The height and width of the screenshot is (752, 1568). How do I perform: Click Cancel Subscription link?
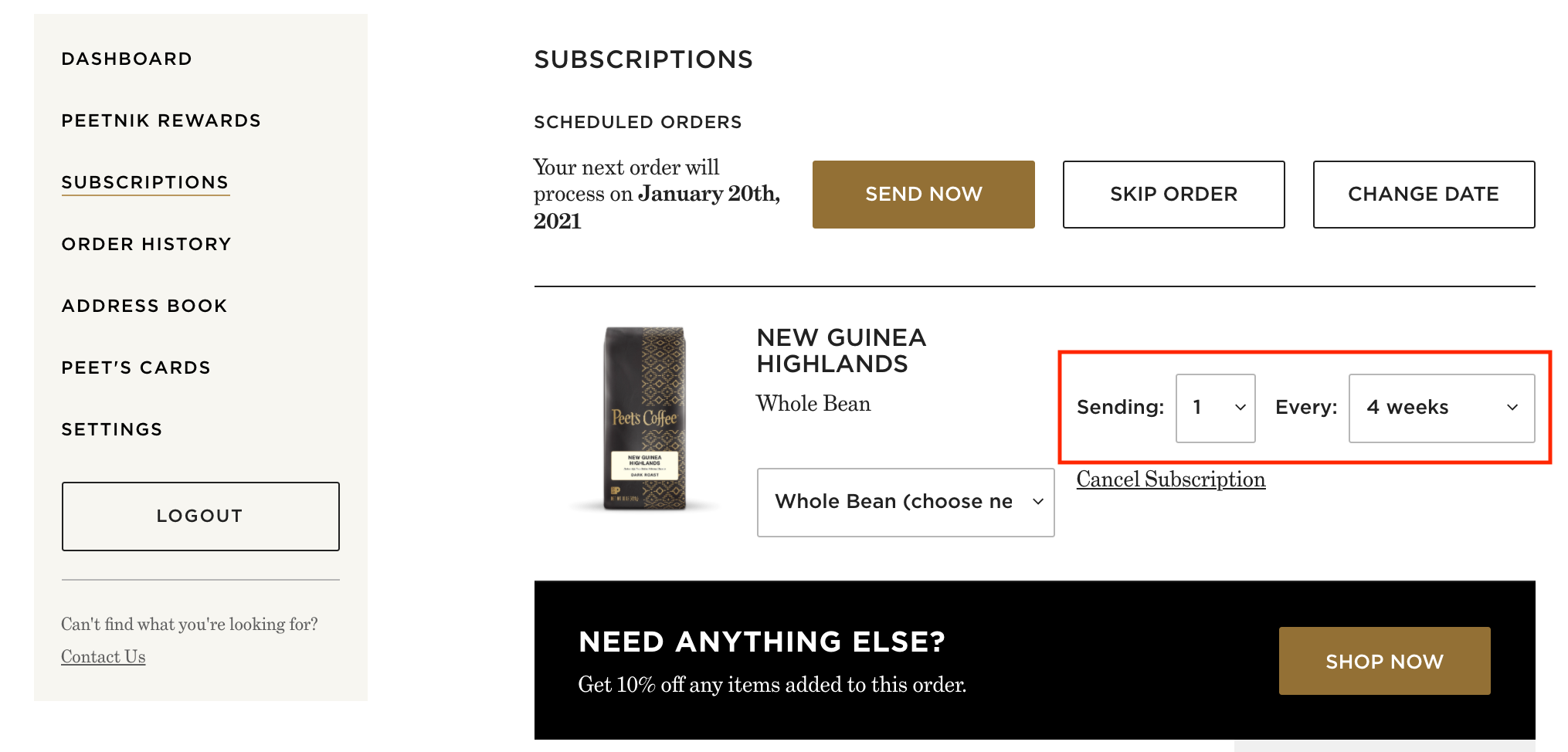click(x=1171, y=479)
